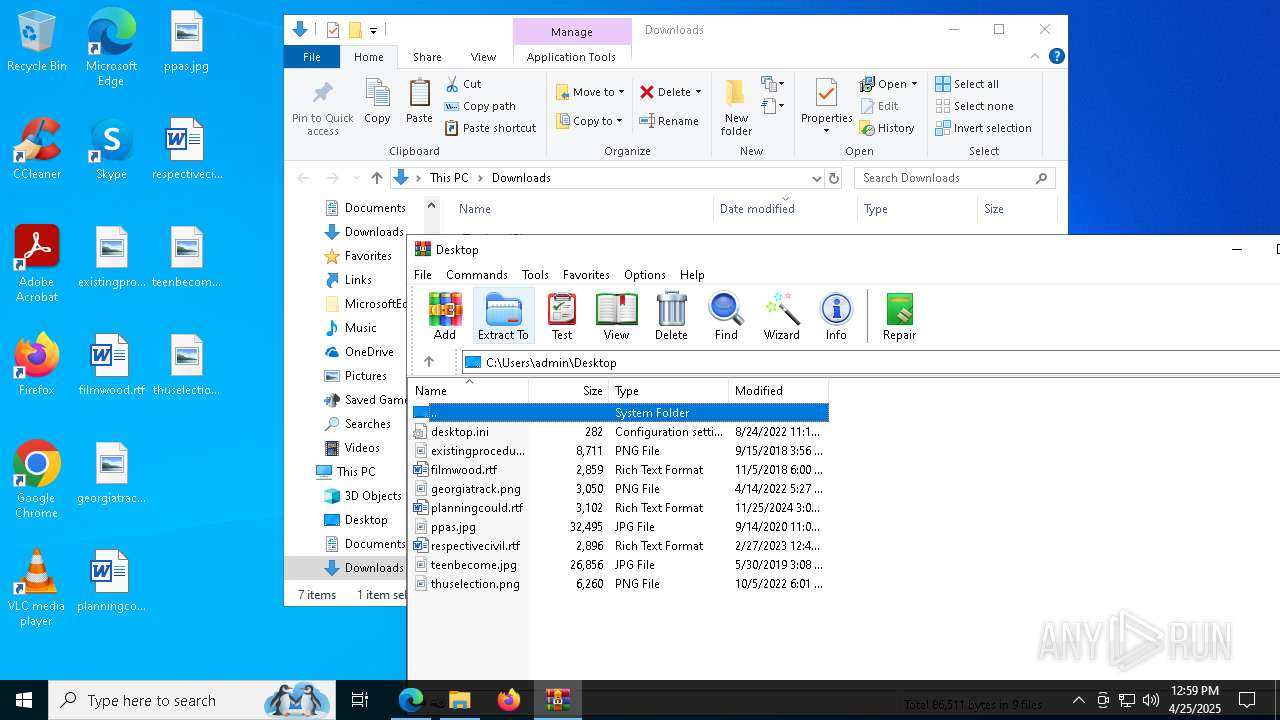Click Paste shortcut in ribbon

[x=490, y=128]
